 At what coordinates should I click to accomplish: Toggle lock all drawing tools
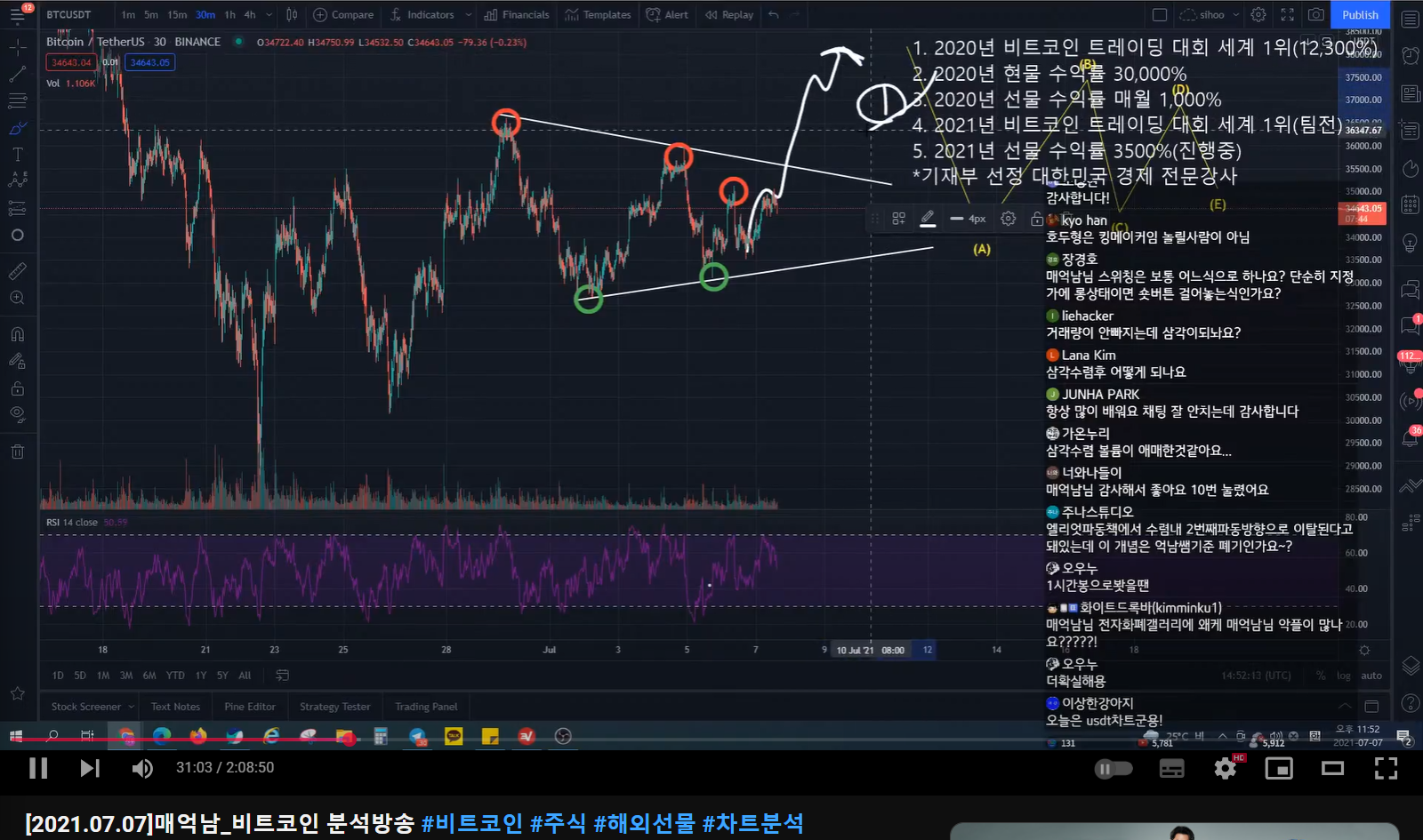click(17, 388)
